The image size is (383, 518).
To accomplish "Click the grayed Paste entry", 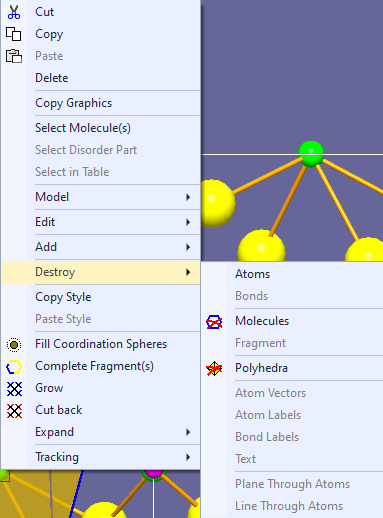I will 101,56.
